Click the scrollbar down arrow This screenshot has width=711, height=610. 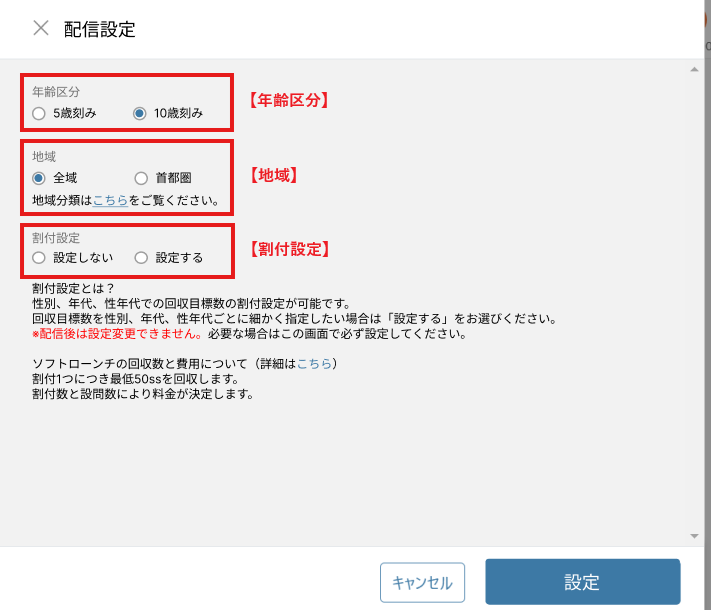coord(694,536)
